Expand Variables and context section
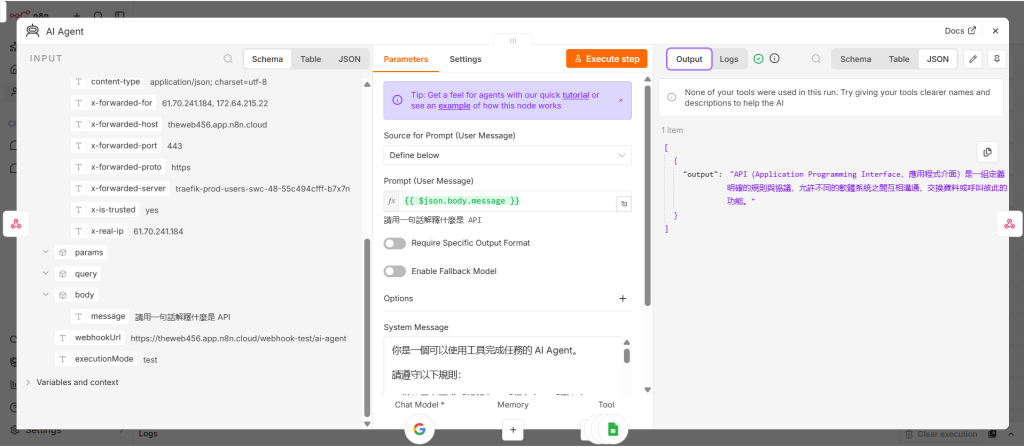This screenshot has height=447, width=1024. (28, 382)
